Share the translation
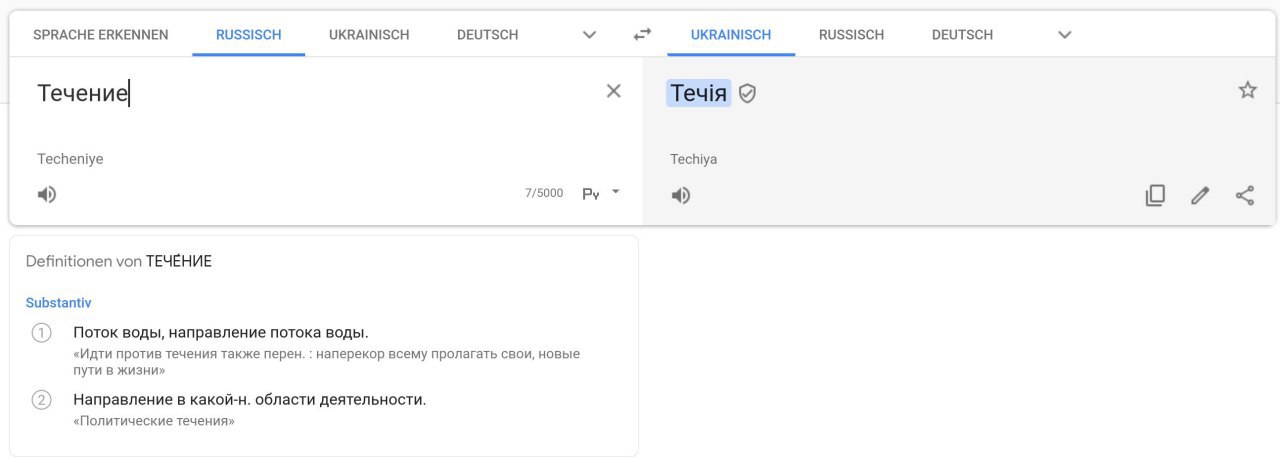Viewport: 1280px width, 459px height. [1245, 195]
